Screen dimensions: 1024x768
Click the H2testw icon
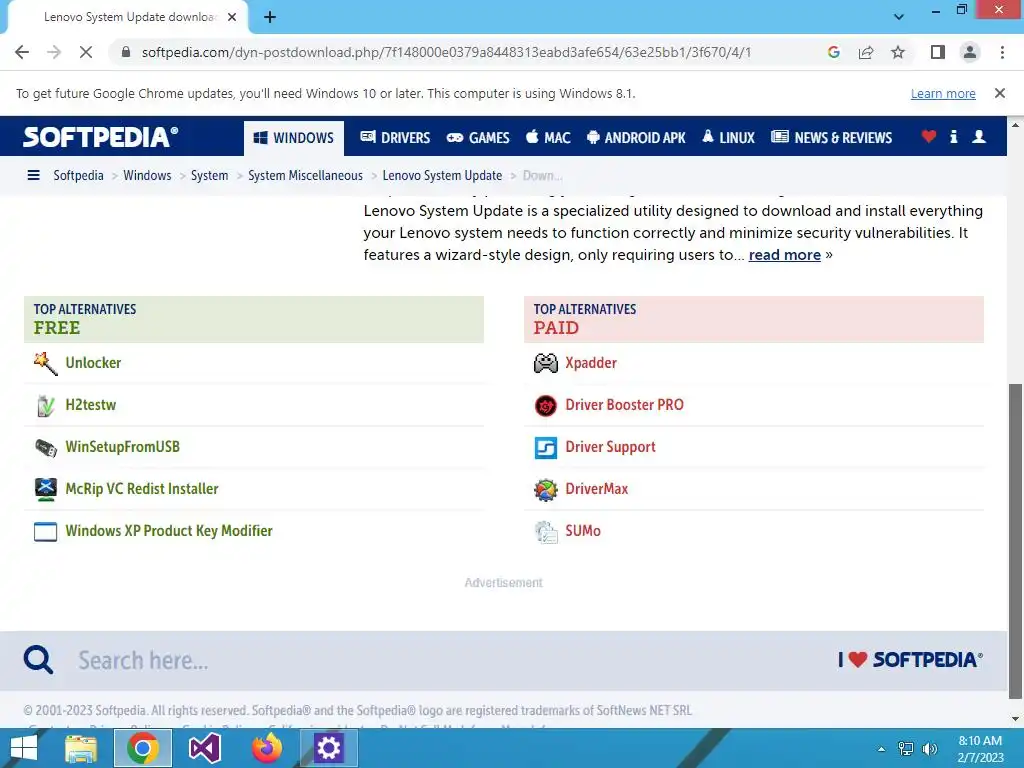[x=46, y=406]
